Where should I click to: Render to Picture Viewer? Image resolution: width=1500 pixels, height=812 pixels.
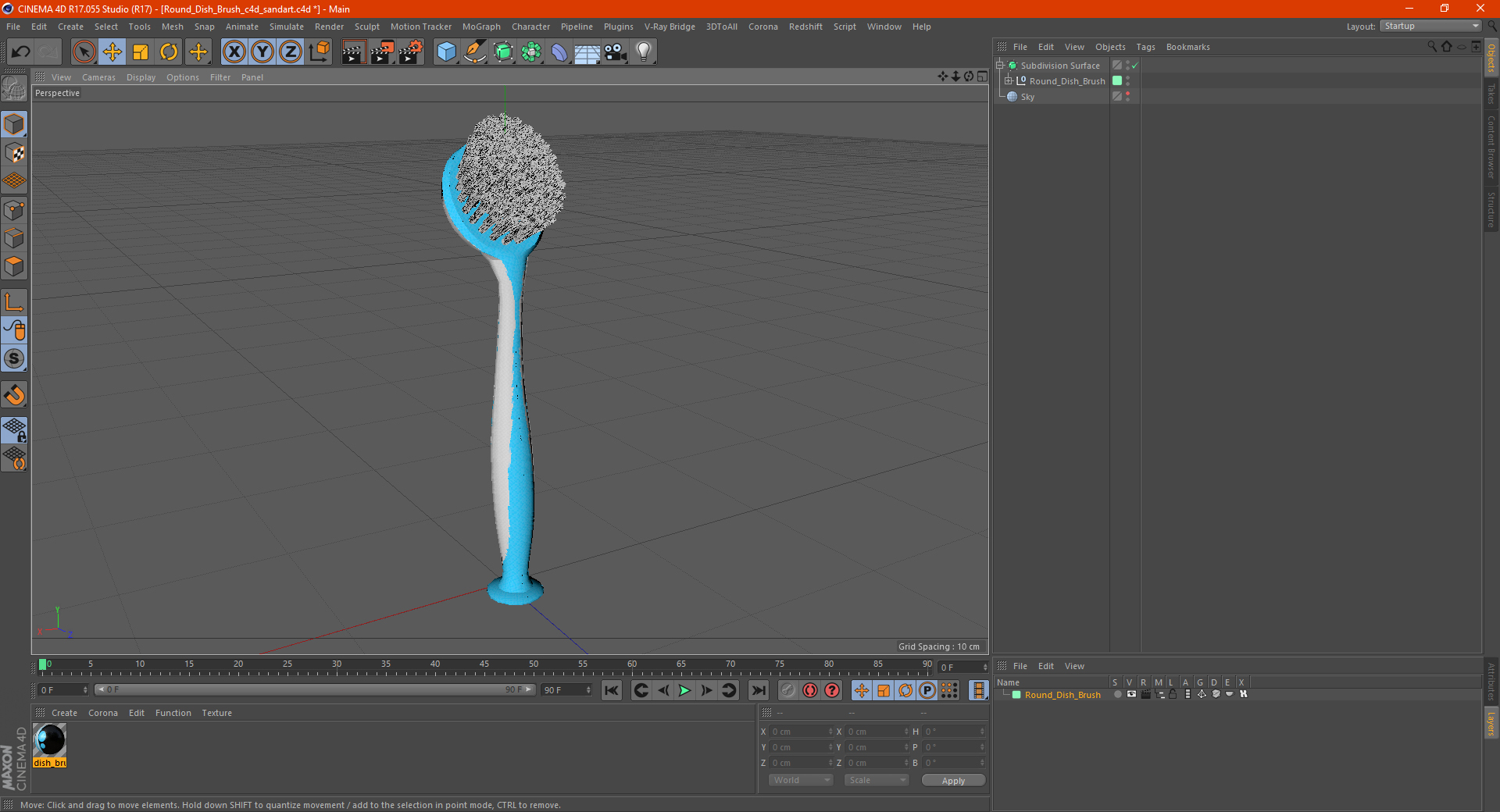coord(382,52)
